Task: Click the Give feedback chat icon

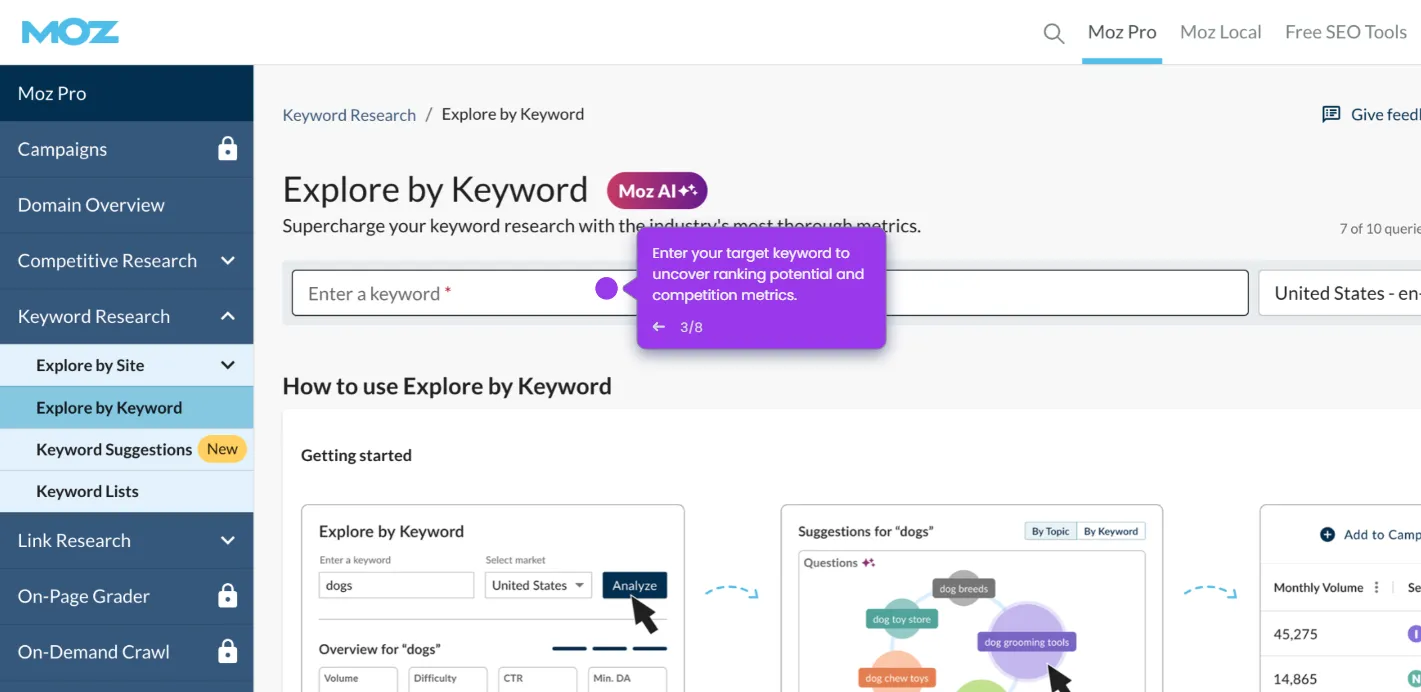Action: pos(1331,114)
